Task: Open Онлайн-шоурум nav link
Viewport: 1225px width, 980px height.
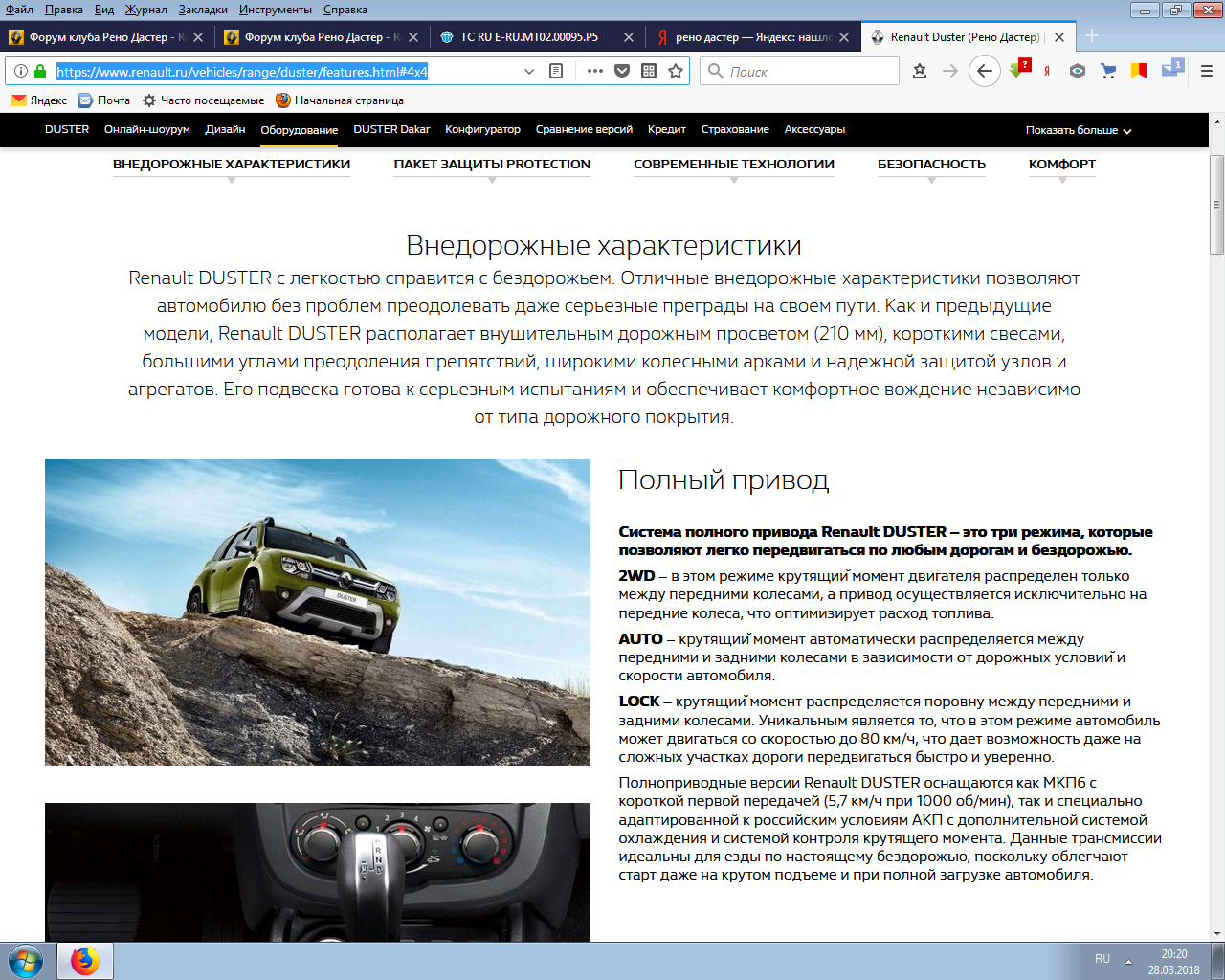Action: coord(147,129)
